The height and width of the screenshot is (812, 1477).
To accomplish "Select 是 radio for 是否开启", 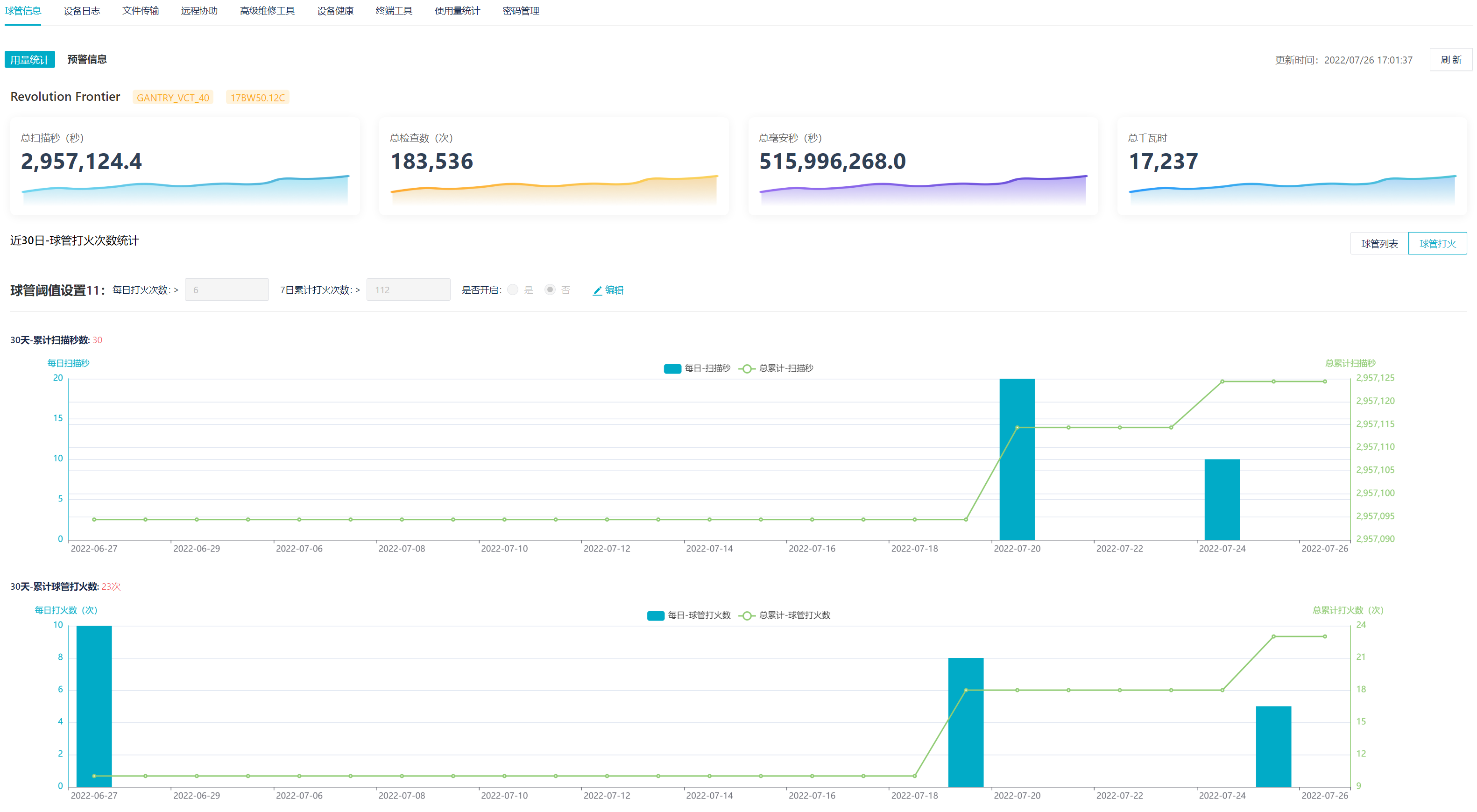I will click(513, 290).
